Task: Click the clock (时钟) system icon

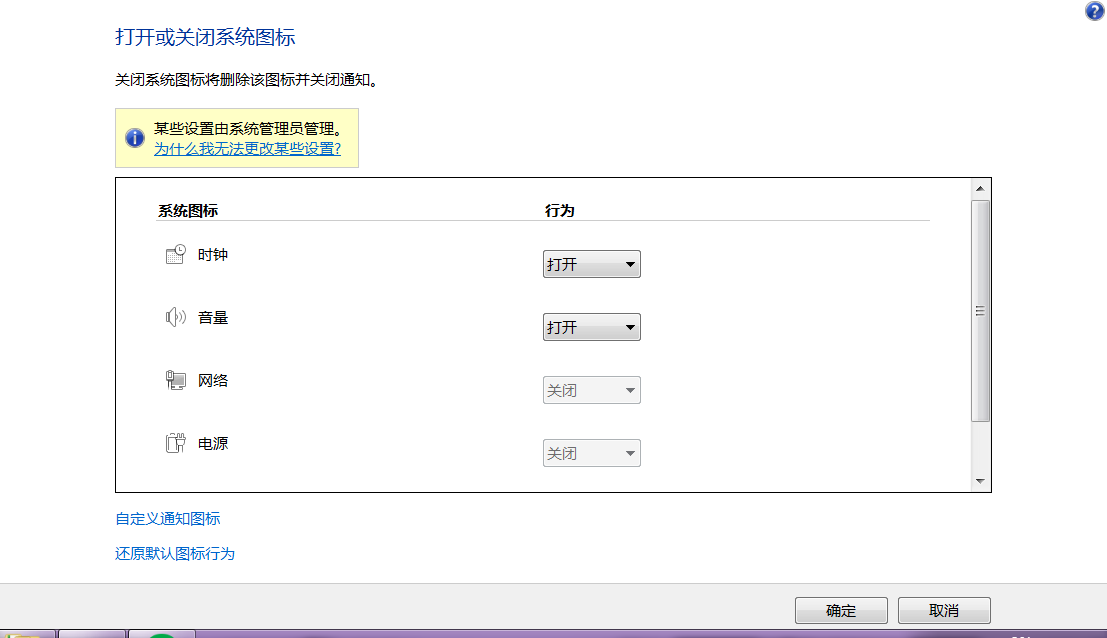Action: [x=176, y=255]
